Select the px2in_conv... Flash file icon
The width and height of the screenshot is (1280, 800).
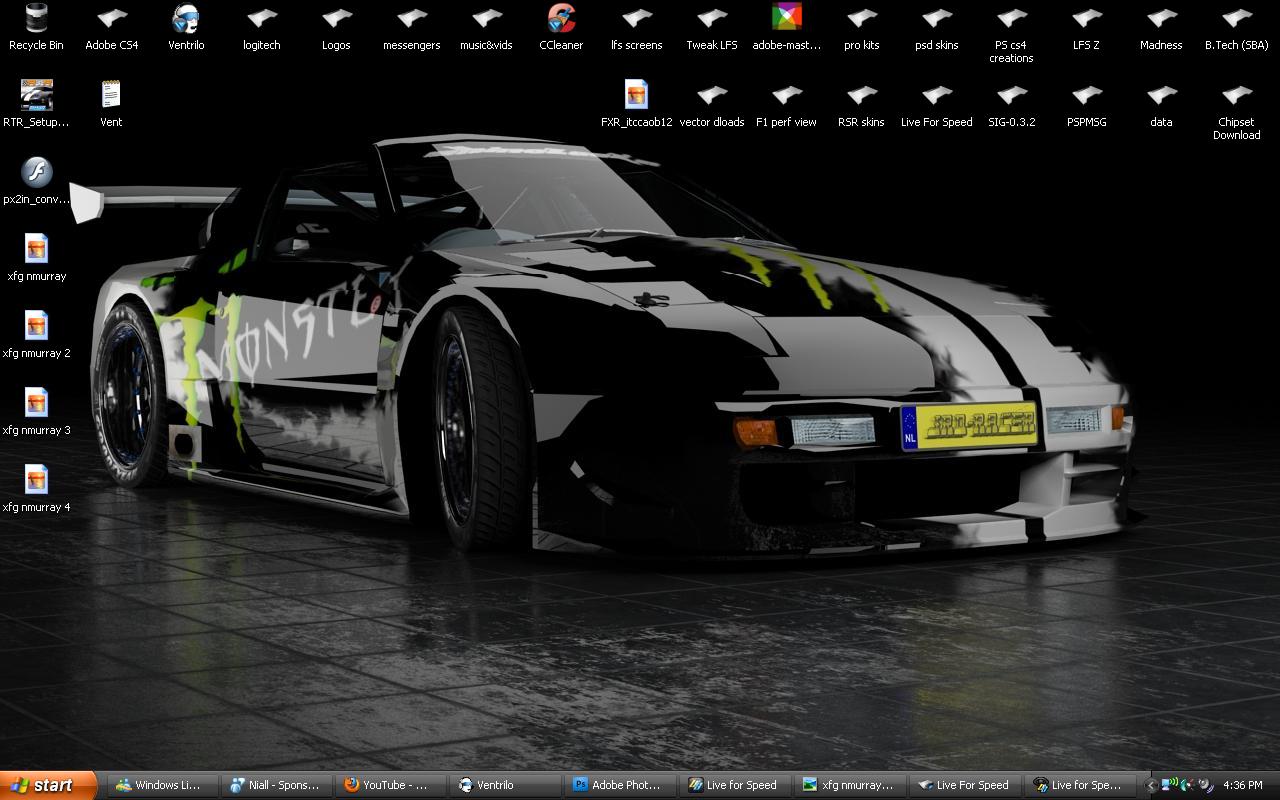pyautogui.click(x=36, y=181)
